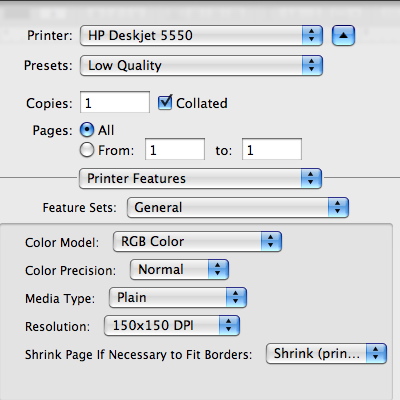Select the From pages radio button
The image size is (400, 400).
coord(87,150)
